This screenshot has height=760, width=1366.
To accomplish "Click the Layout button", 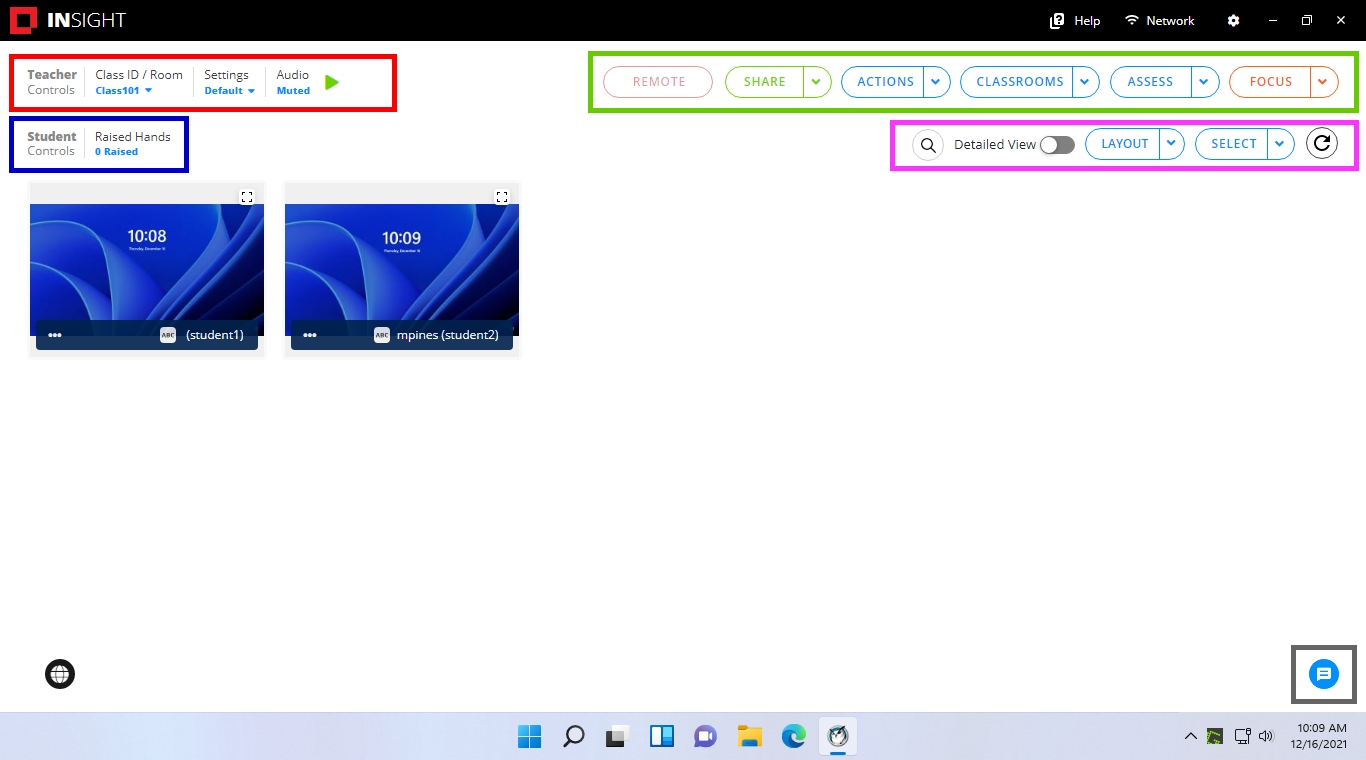I will pos(1124,144).
